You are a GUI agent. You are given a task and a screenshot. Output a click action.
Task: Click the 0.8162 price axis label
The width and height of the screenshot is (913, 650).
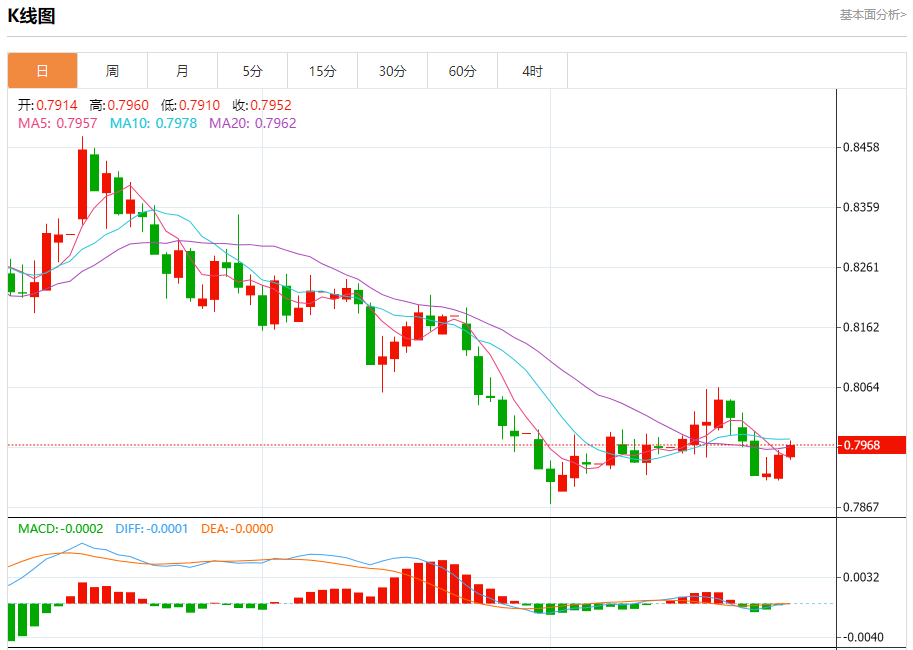click(862, 327)
